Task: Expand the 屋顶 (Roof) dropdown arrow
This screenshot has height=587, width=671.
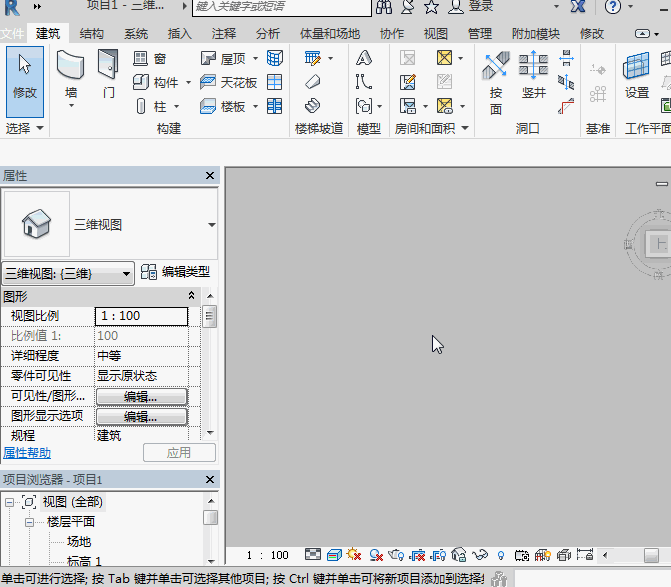Action: (x=254, y=59)
